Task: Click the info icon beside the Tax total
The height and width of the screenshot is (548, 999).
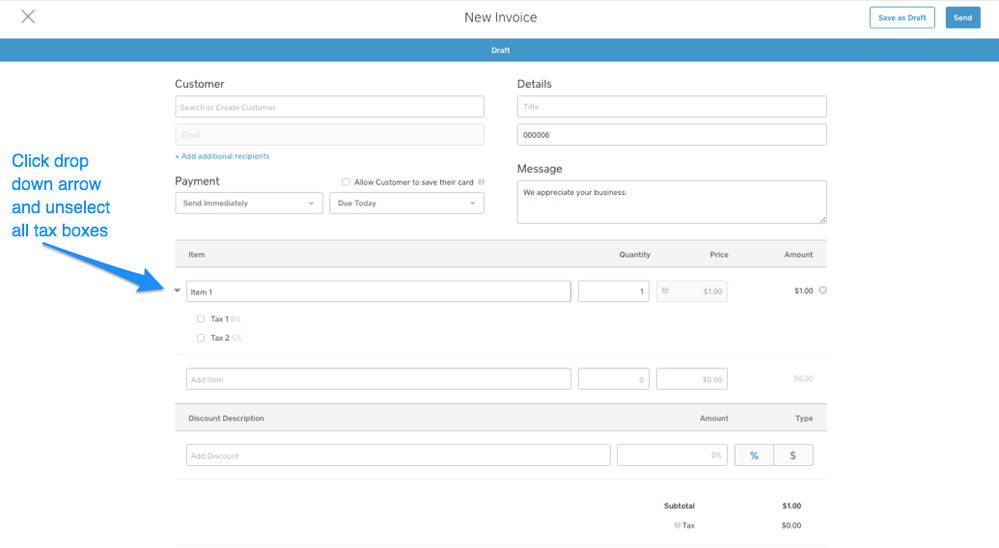Action: coord(677,525)
